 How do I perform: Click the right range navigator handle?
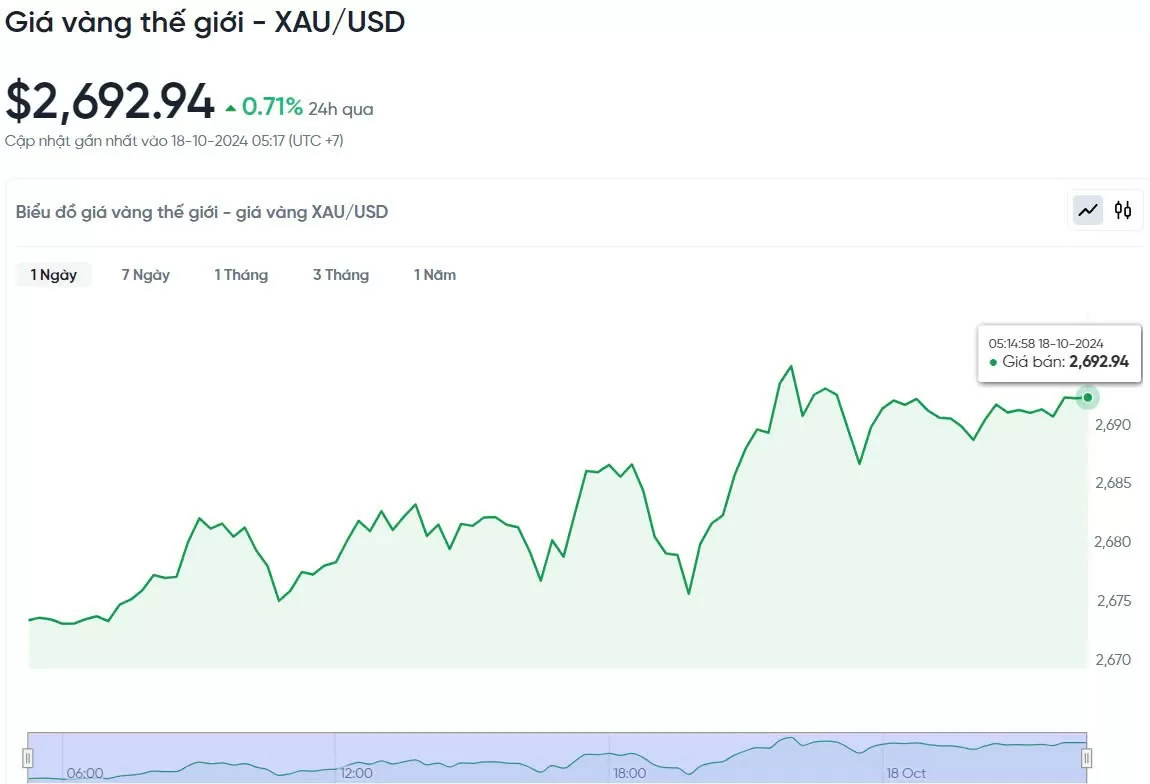click(1086, 758)
